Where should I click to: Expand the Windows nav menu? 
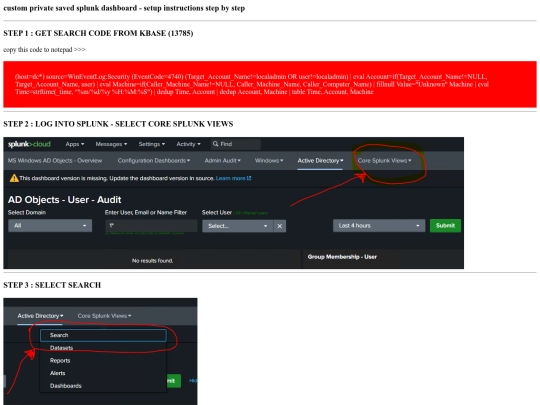coord(269,160)
